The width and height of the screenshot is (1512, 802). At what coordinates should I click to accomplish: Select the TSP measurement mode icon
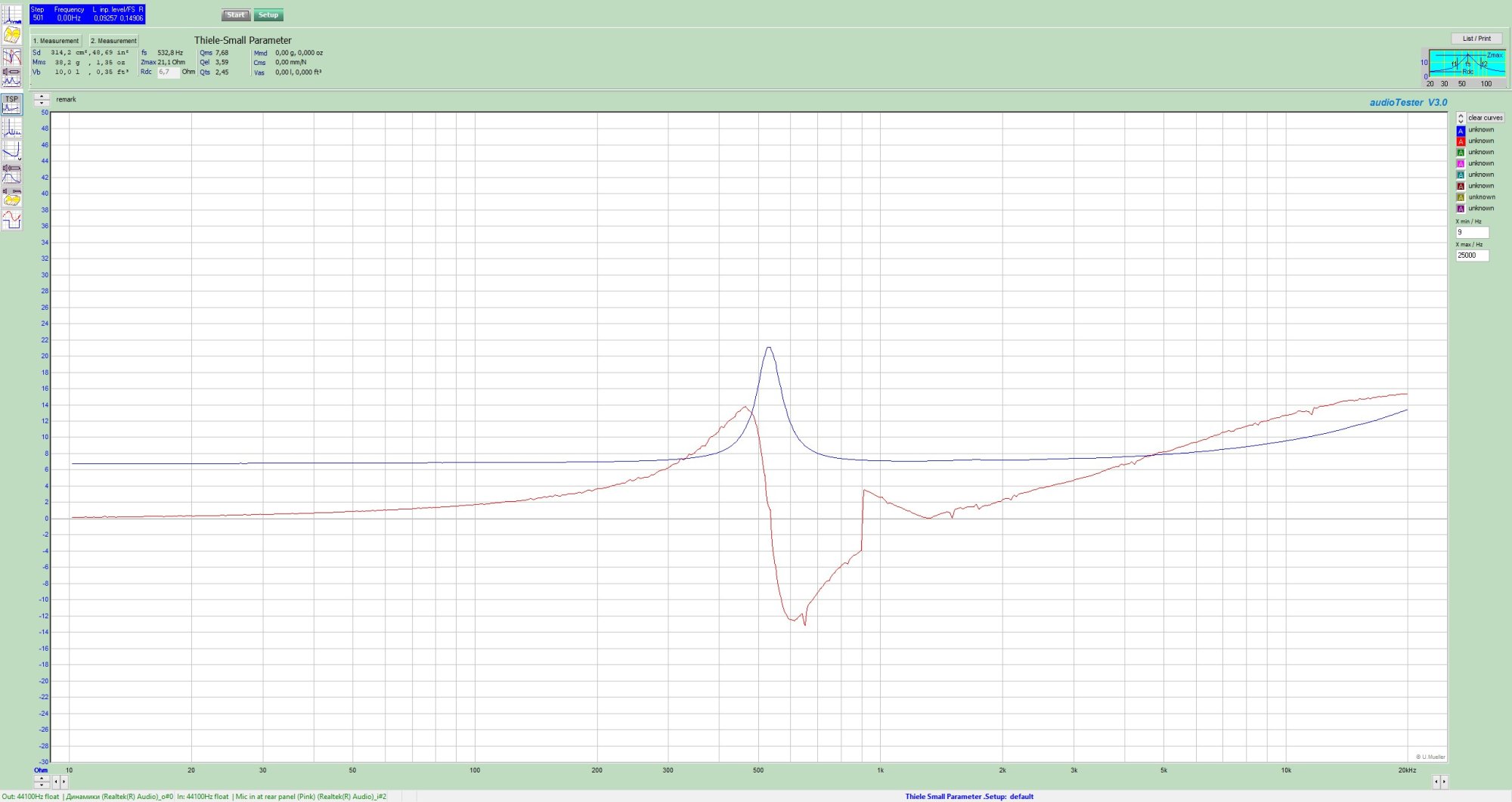(x=12, y=104)
